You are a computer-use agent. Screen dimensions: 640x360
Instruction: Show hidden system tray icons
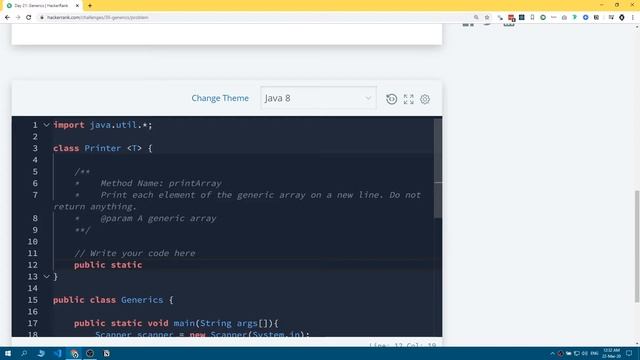pyautogui.click(x=552, y=353)
